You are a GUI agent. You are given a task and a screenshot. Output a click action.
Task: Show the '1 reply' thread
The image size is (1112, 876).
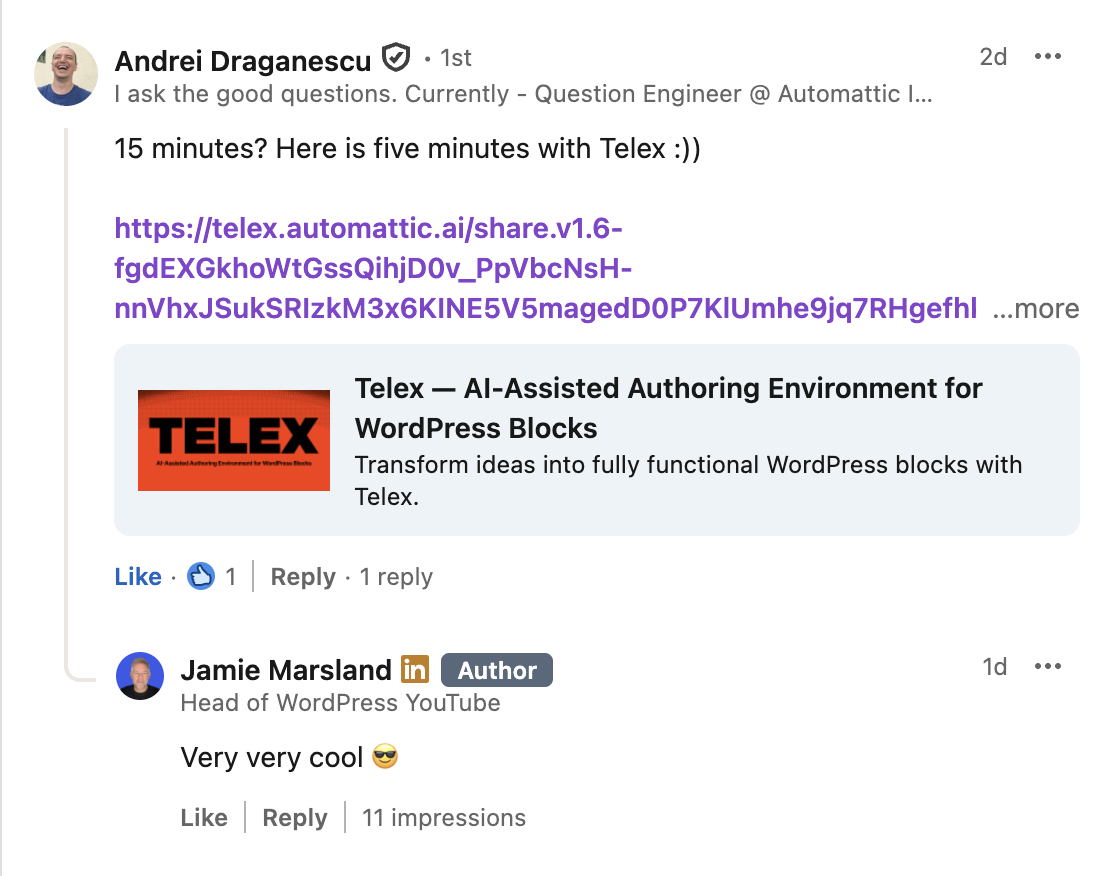396,577
